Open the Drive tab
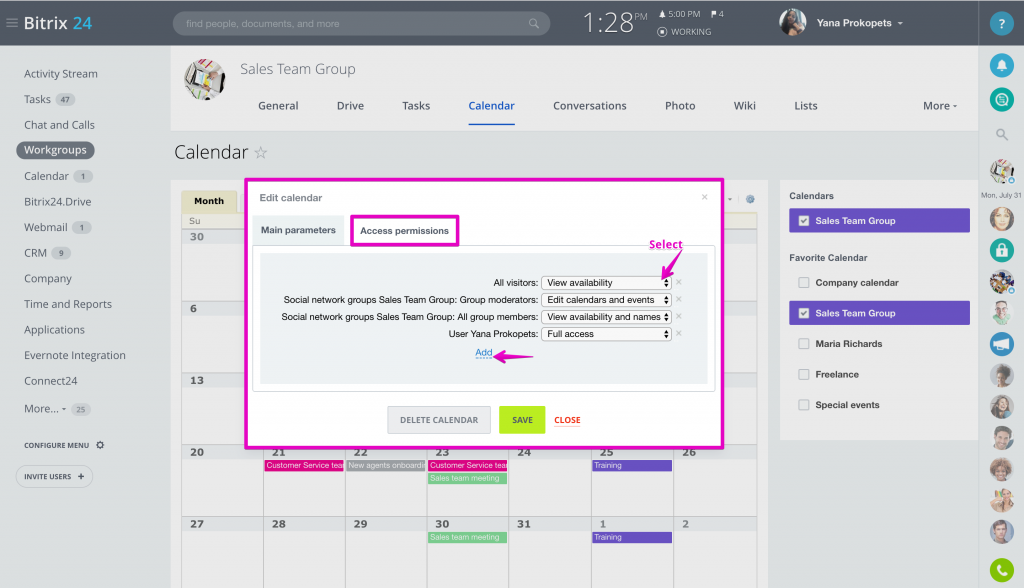 350,106
